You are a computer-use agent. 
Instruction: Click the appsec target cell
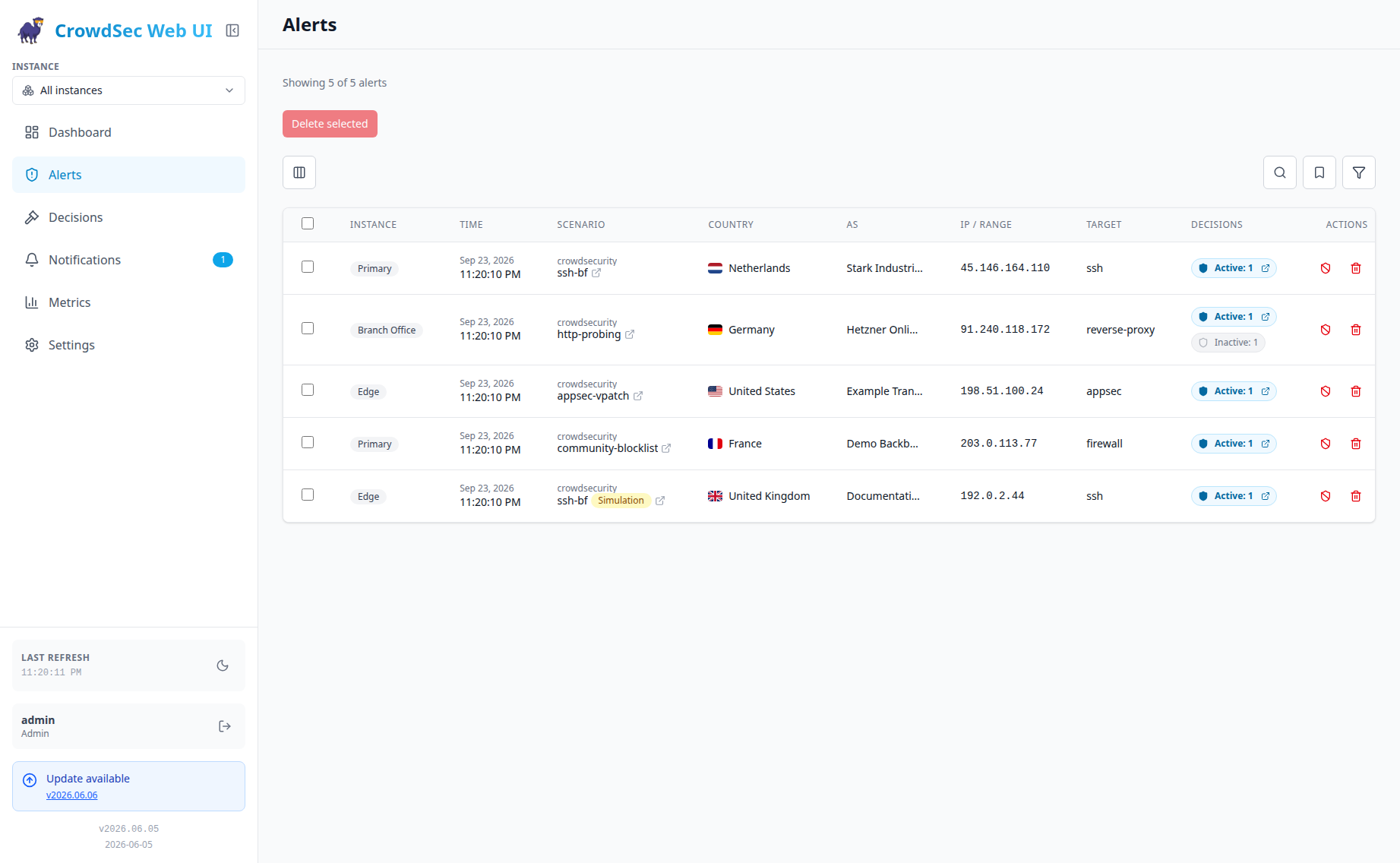point(1104,391)
